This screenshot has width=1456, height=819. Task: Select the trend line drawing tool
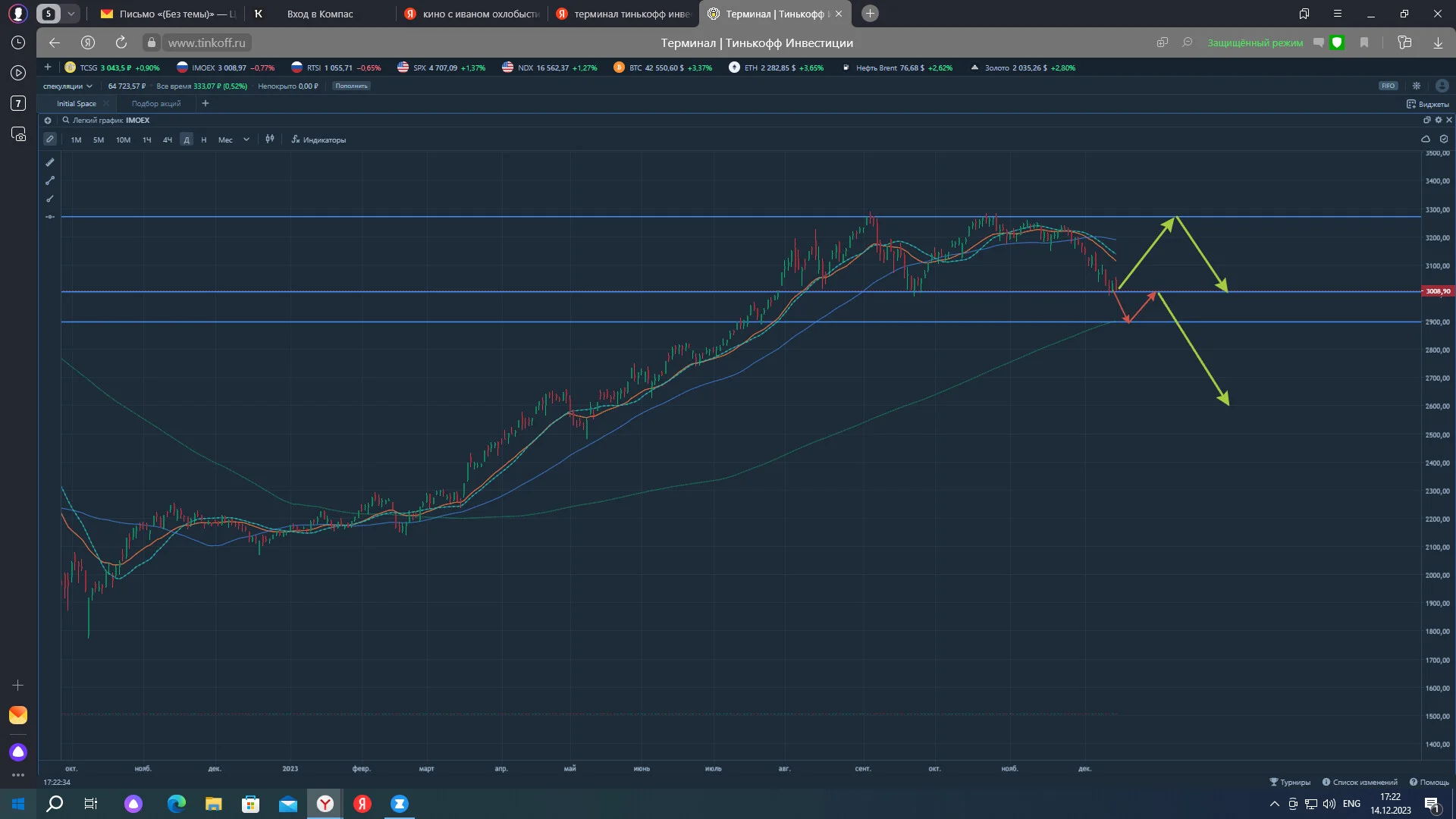point(50,180)
